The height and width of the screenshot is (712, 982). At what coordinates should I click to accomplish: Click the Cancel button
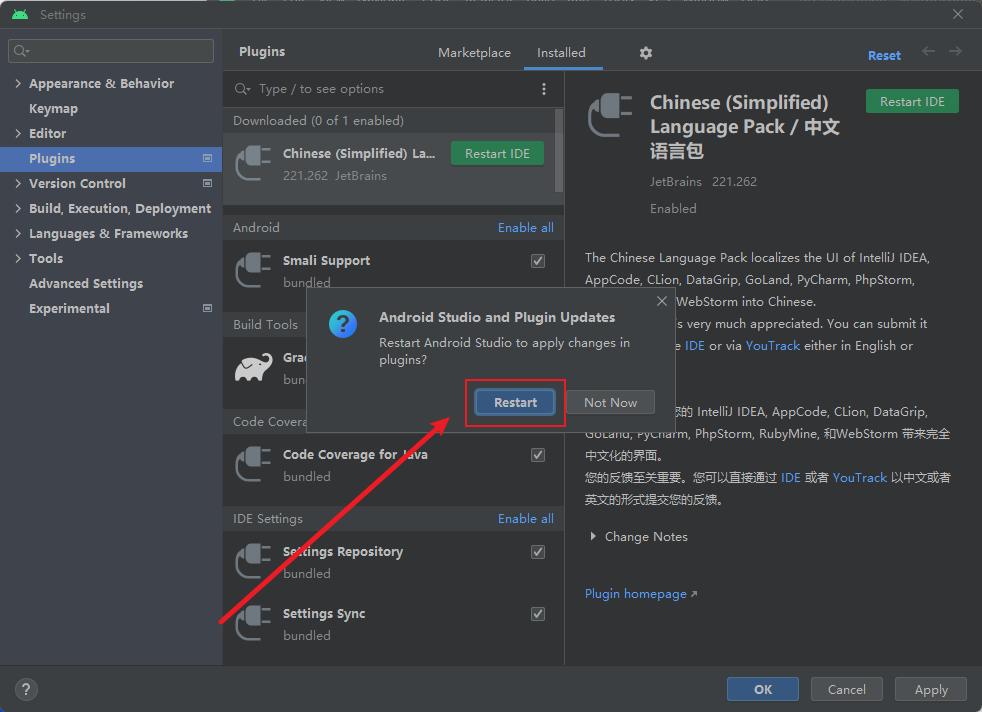coord(847,689)
